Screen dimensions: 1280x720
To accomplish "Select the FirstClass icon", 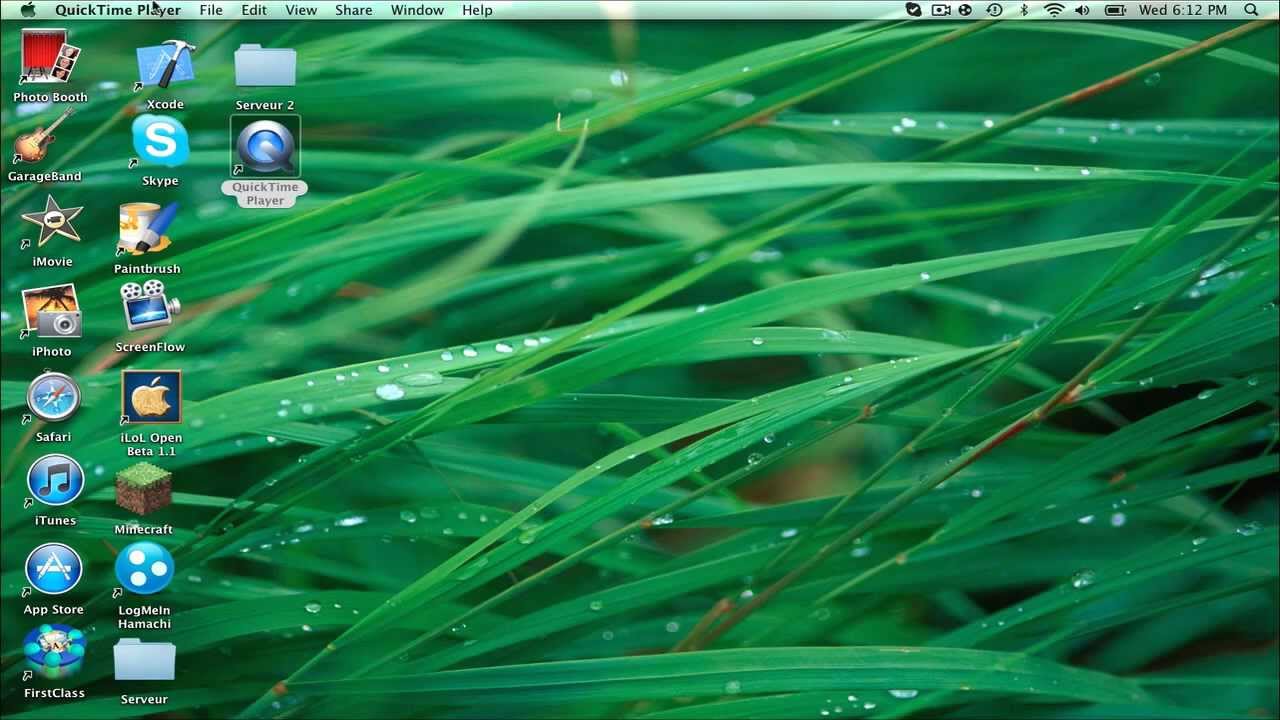I will (x=54, y=652).
